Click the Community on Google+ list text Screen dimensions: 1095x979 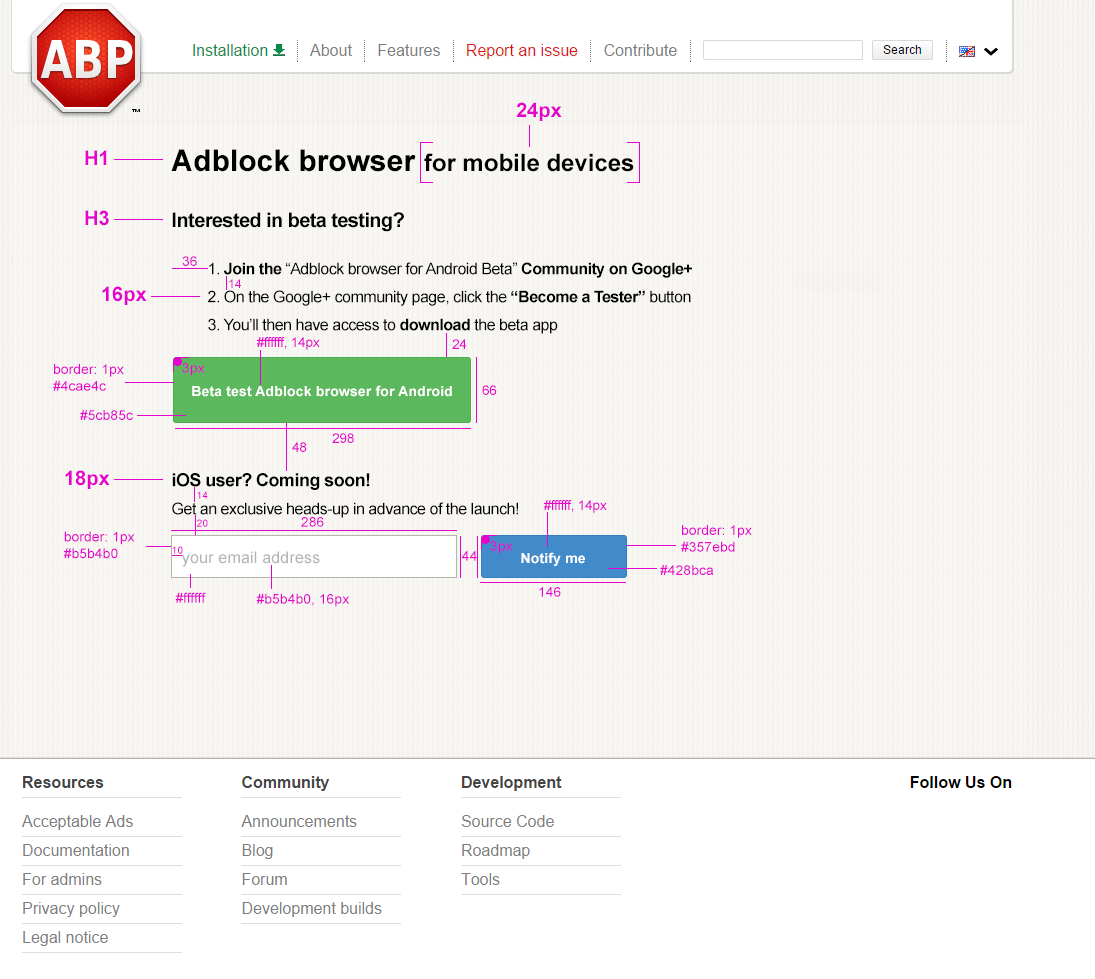[606, 269]
